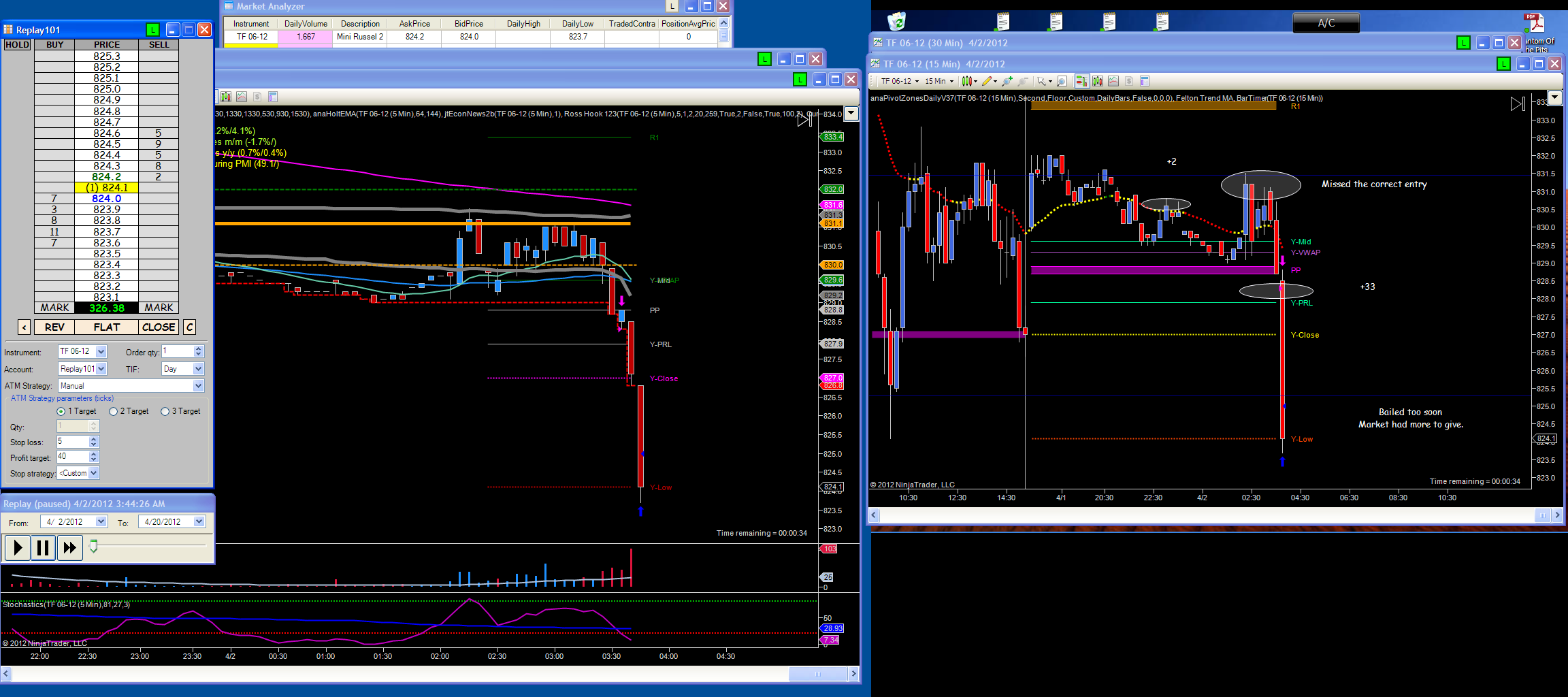
Task: Toggle Chart Trader panel in 15 Min chart
Action: (1081, 81)
